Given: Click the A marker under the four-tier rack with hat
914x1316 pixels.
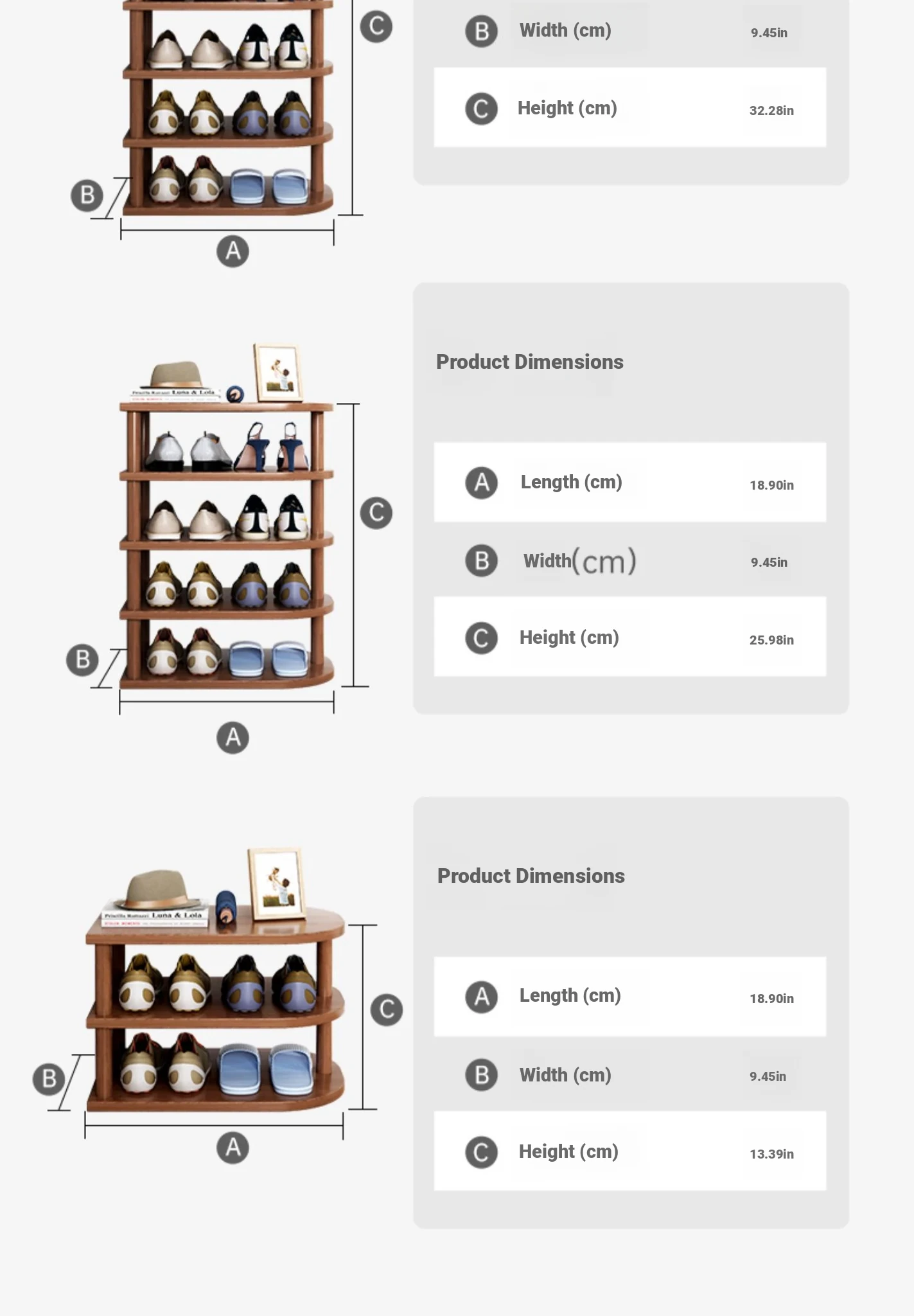Looking at the screenshot, I should (x=233, y=738).
